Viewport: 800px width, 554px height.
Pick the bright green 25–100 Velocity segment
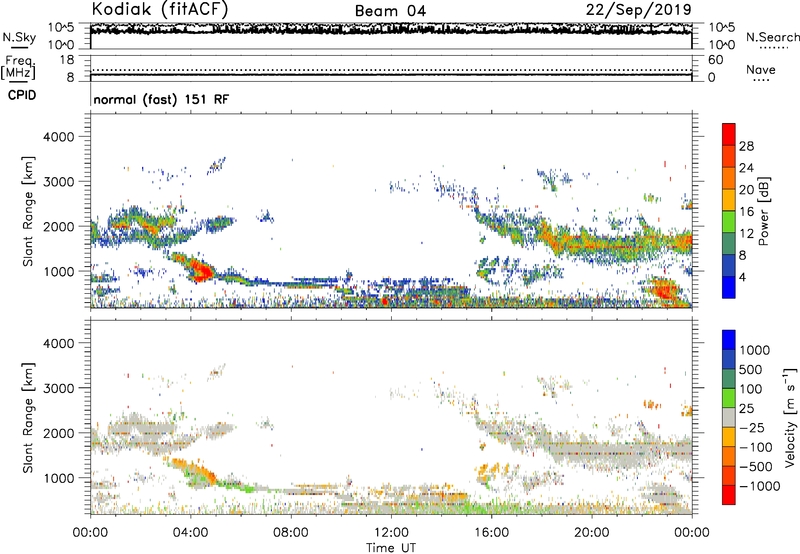[x=729, y=398]
